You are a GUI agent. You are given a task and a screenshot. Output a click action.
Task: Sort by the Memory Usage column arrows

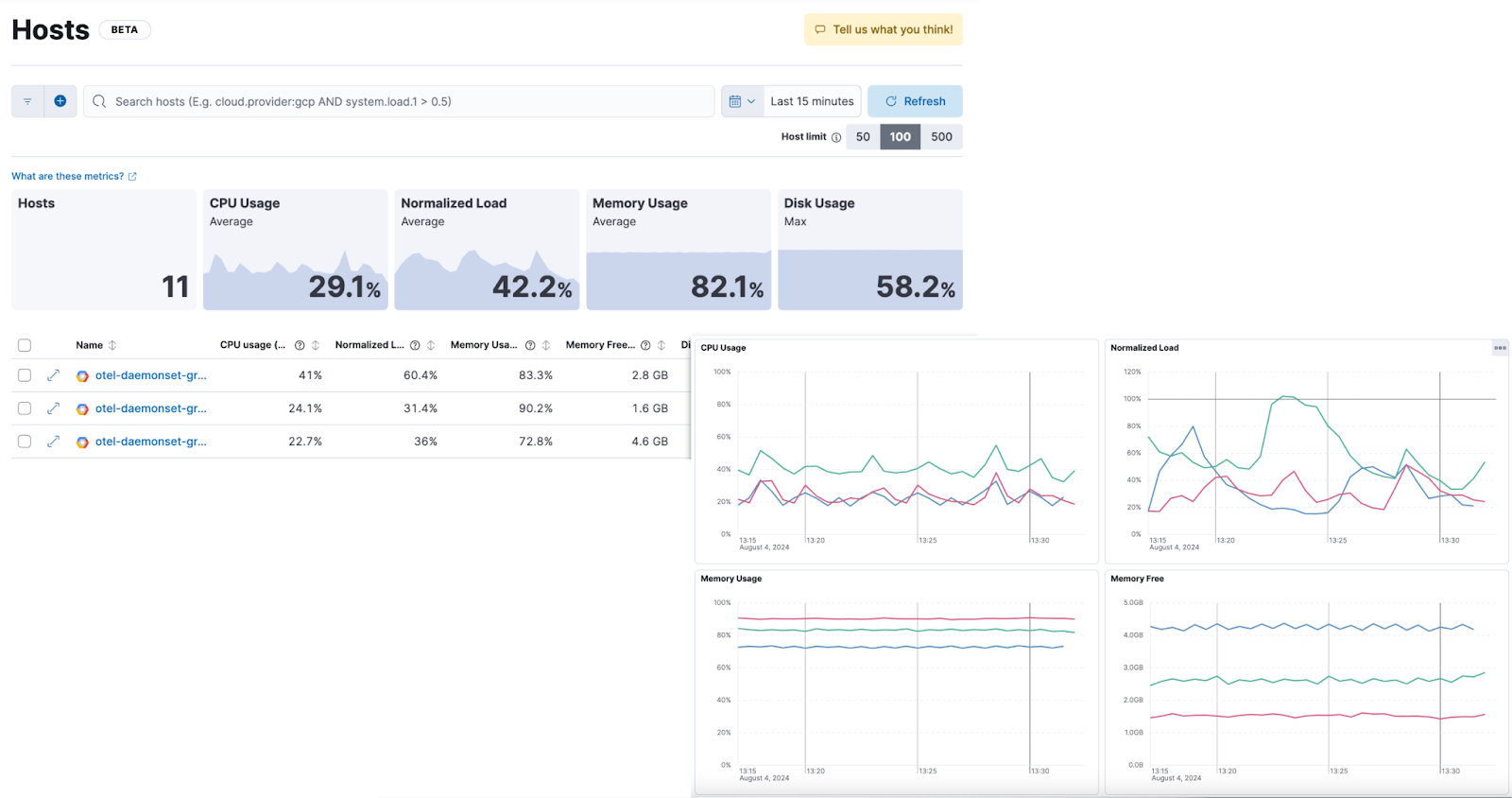pos(546,345)
